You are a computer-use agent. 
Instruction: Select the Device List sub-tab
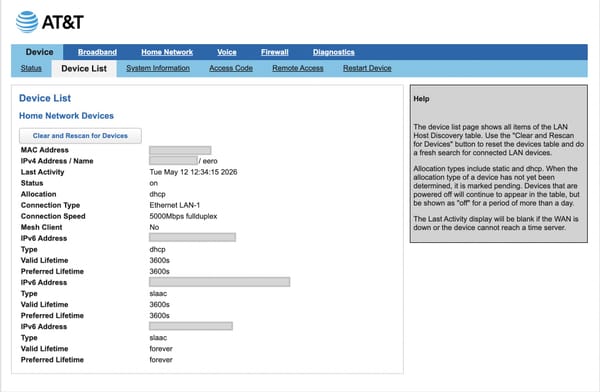(x=84, y=69)
